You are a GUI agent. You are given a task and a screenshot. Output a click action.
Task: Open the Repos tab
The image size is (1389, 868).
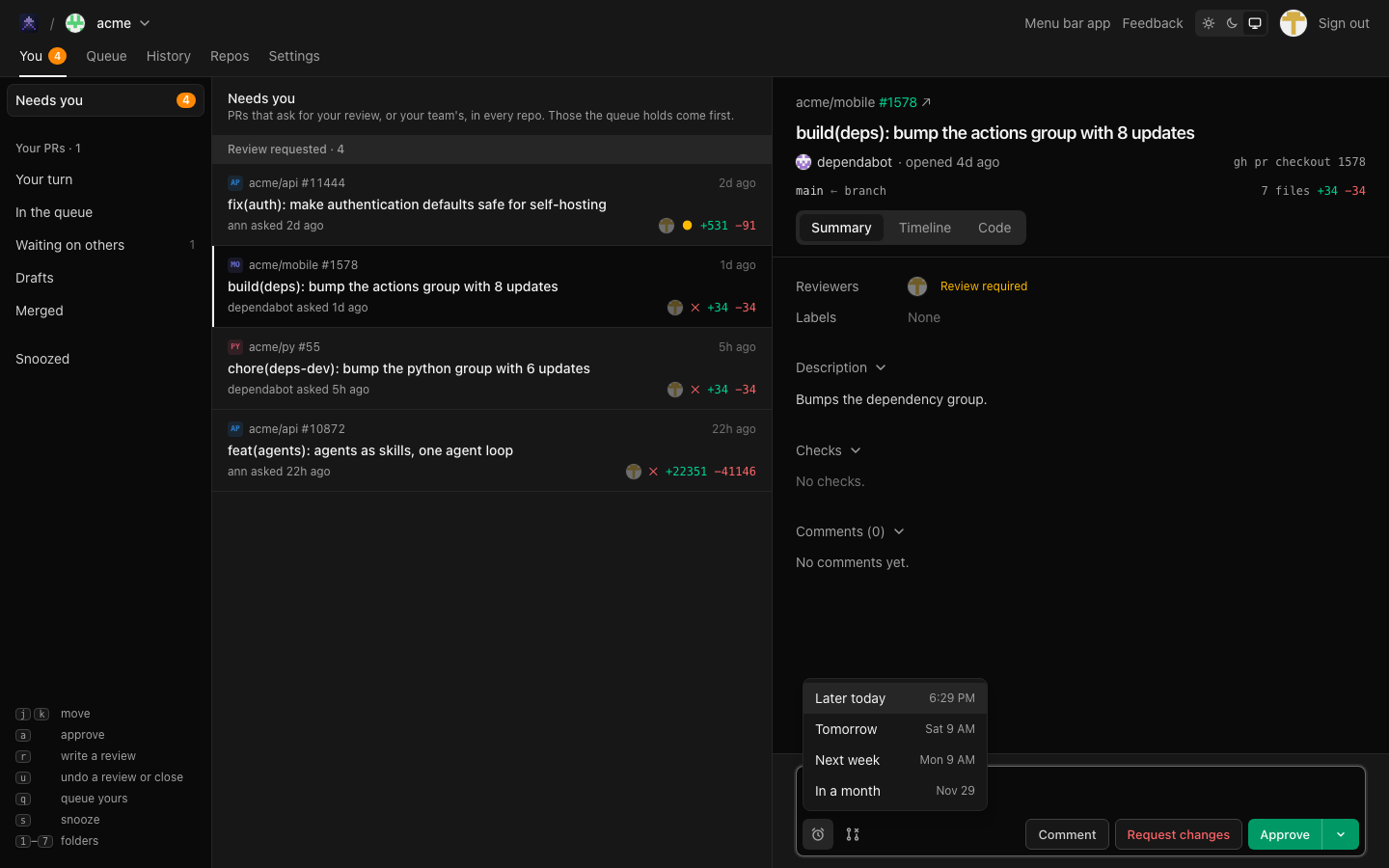click(x=230, y=56)
